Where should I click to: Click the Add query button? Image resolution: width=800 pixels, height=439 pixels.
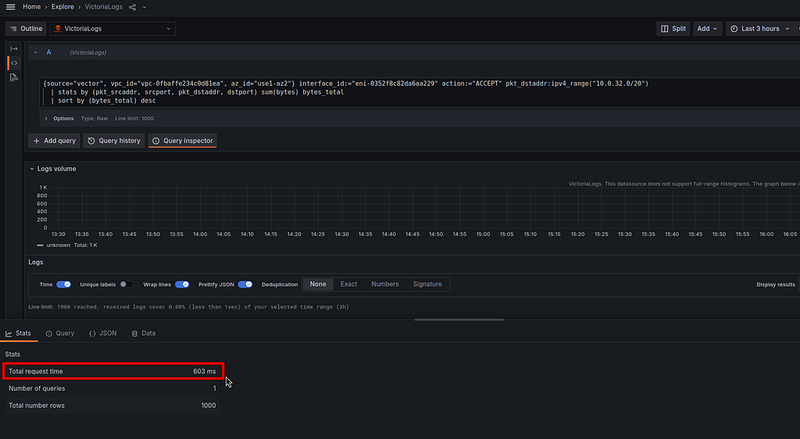pyautogui.click(x=54, y=141)
